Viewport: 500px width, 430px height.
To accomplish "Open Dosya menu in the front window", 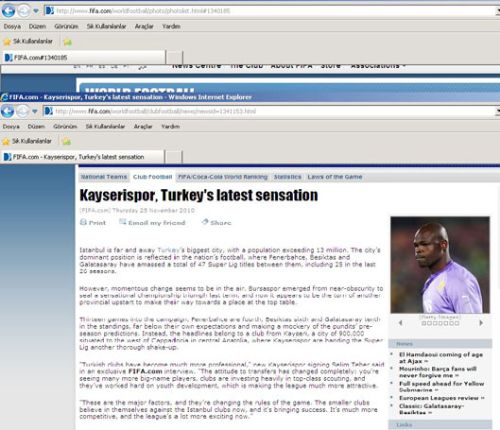I will click(11, 126).
